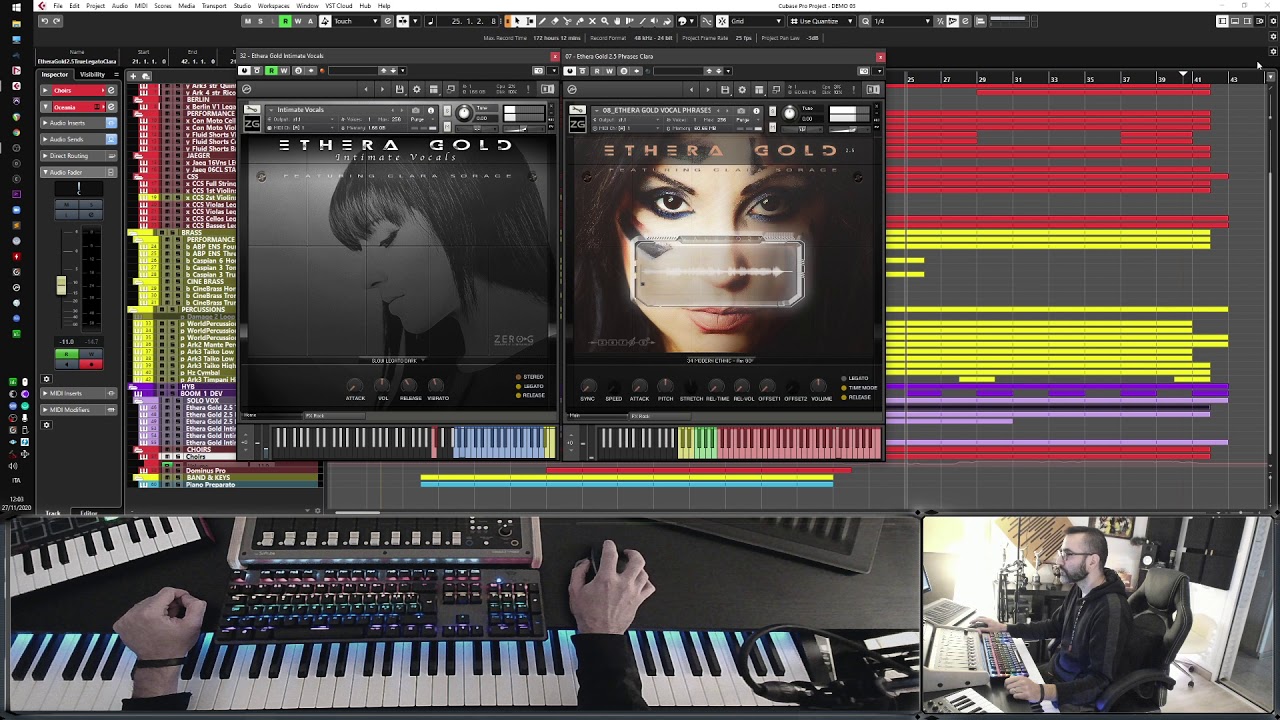Toggle global Solo S state in toolbar
Viewport: 1280px width, 720px height.
point(260,21)
